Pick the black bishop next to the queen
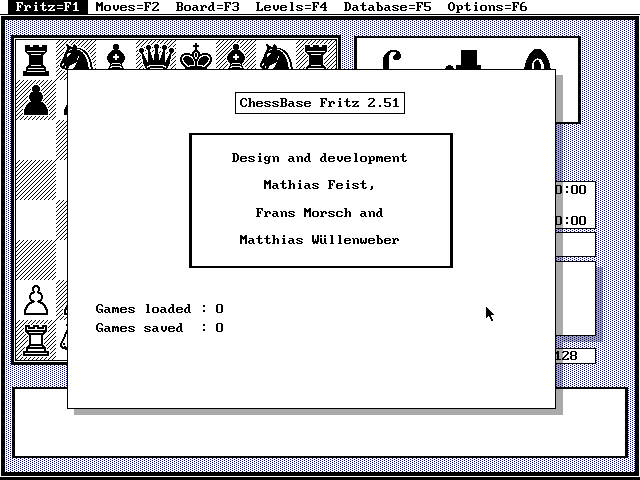 click(x=116, y=58)
